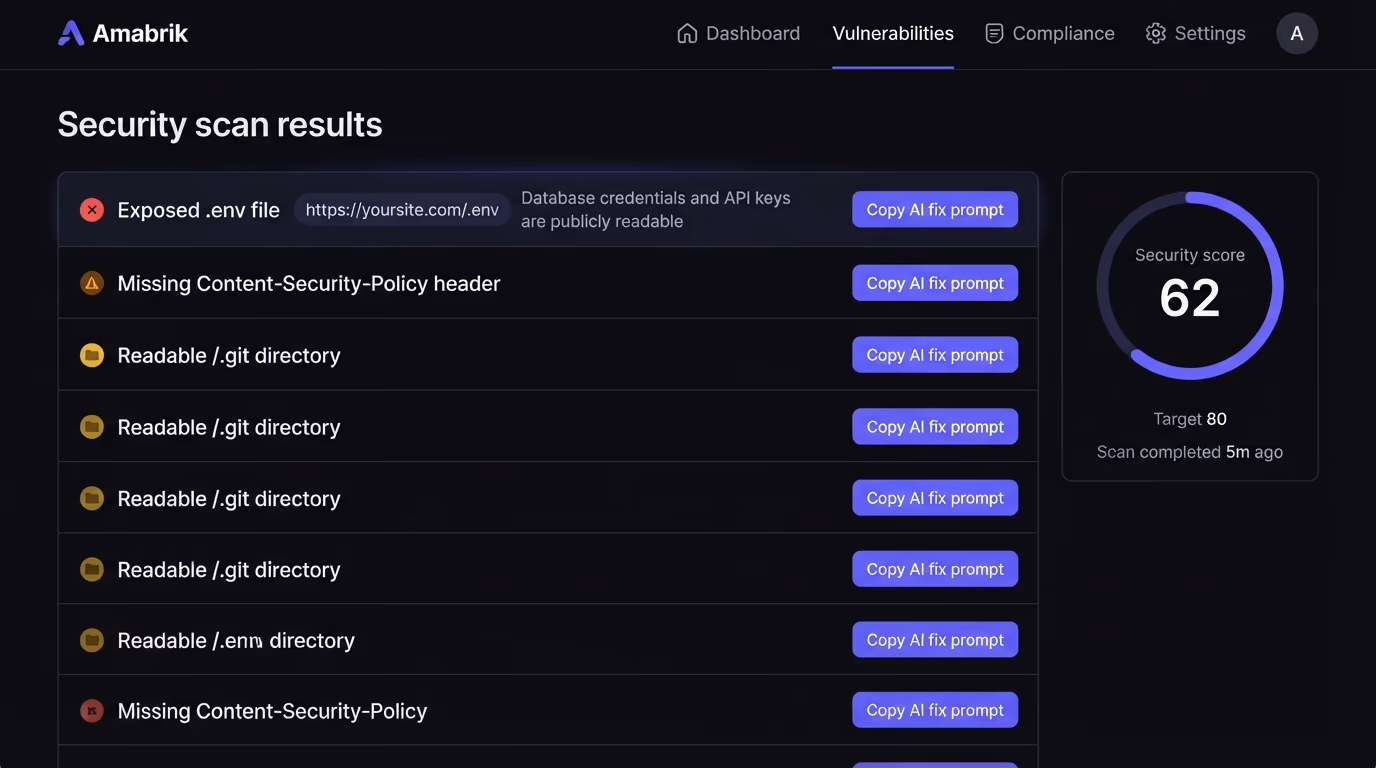Click the Scan completed 5m ago text
1376x768 pixels.
click(x=1190, y=452)
